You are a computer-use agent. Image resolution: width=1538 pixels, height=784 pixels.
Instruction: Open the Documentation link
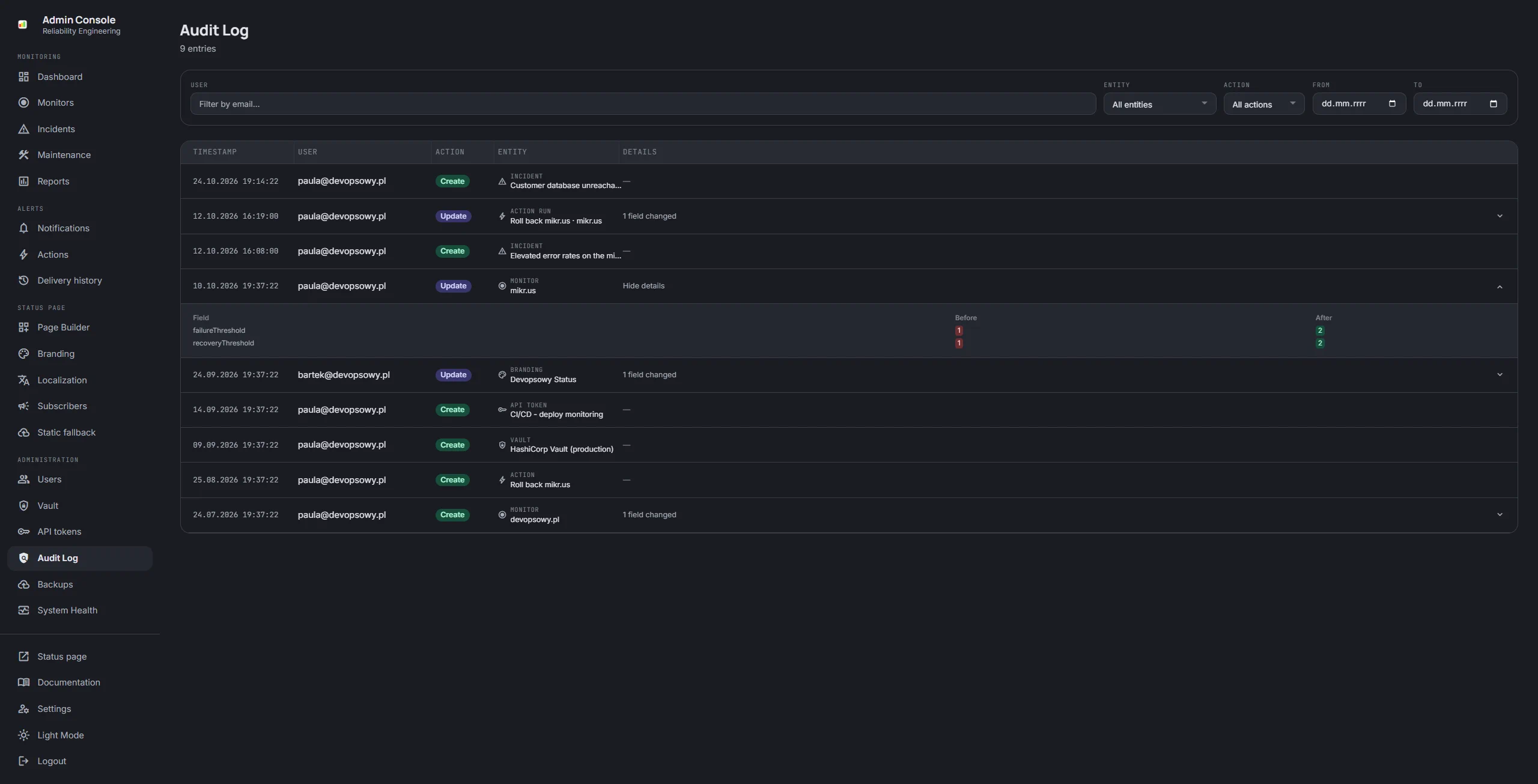(80, 682)
